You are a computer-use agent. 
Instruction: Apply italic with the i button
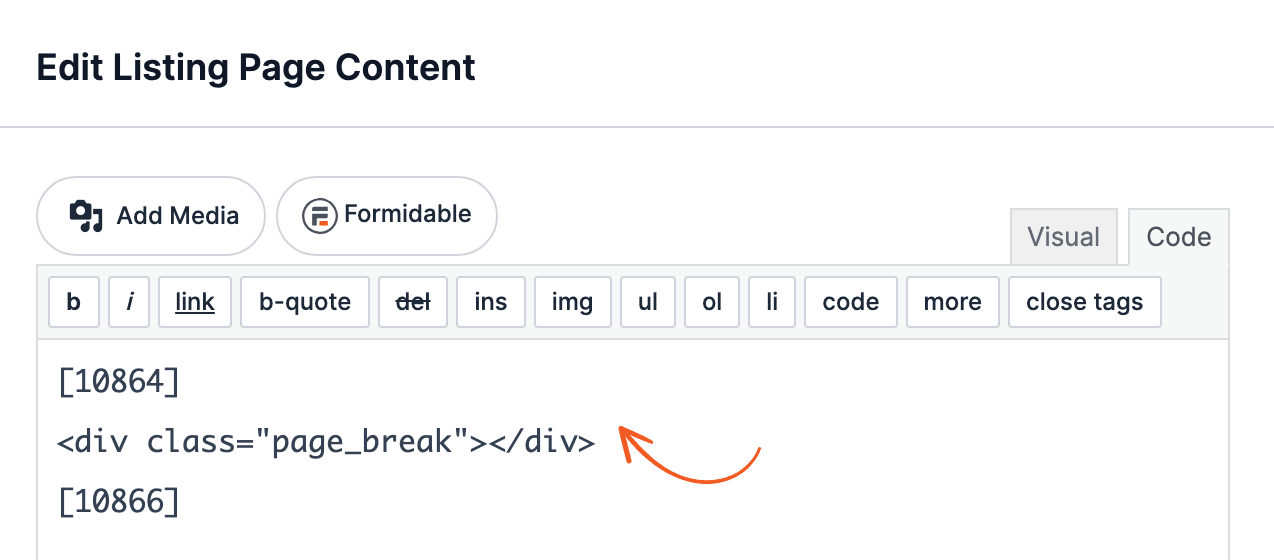(130, 302)
